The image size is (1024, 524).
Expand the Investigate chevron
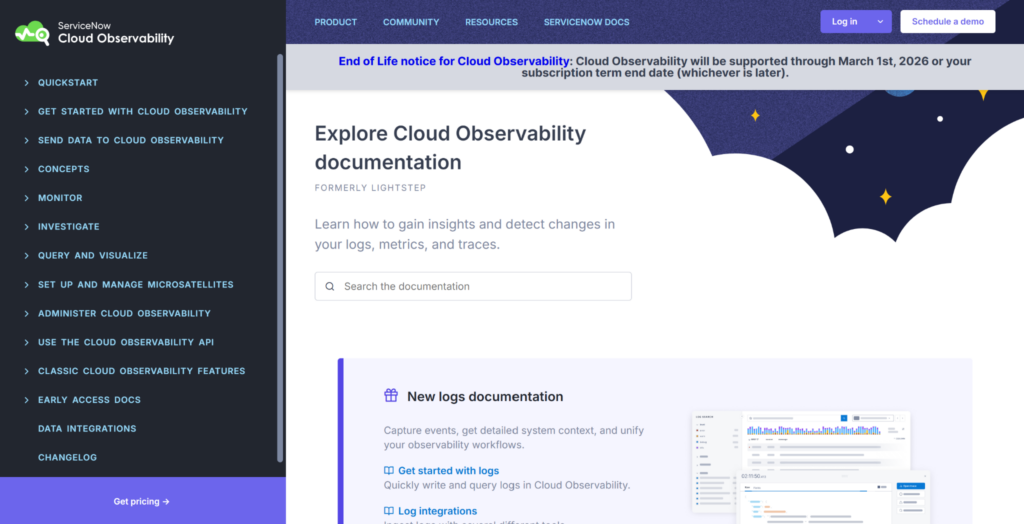(27, 227)
